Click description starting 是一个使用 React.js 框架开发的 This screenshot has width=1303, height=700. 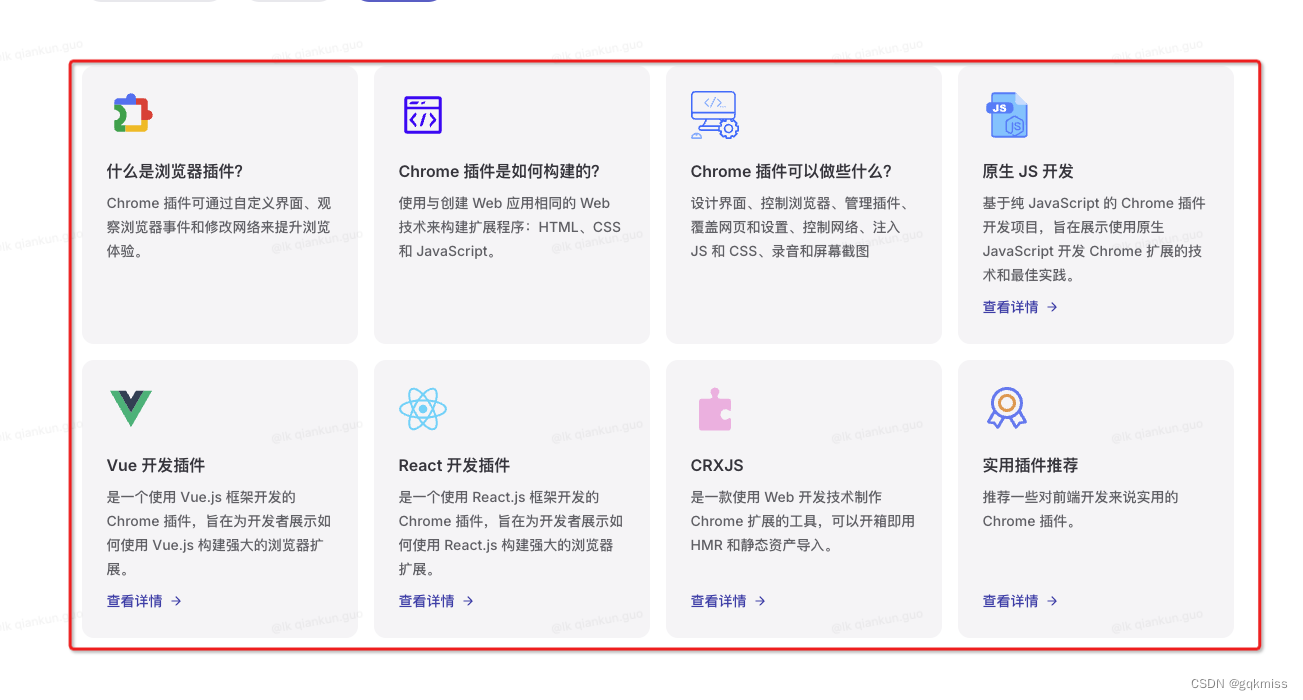[511, 533]
